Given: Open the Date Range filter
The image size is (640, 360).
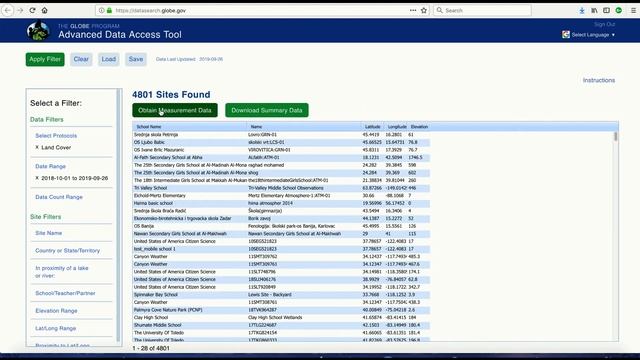Looking at the screenshot, I should [x=51, y=166].
